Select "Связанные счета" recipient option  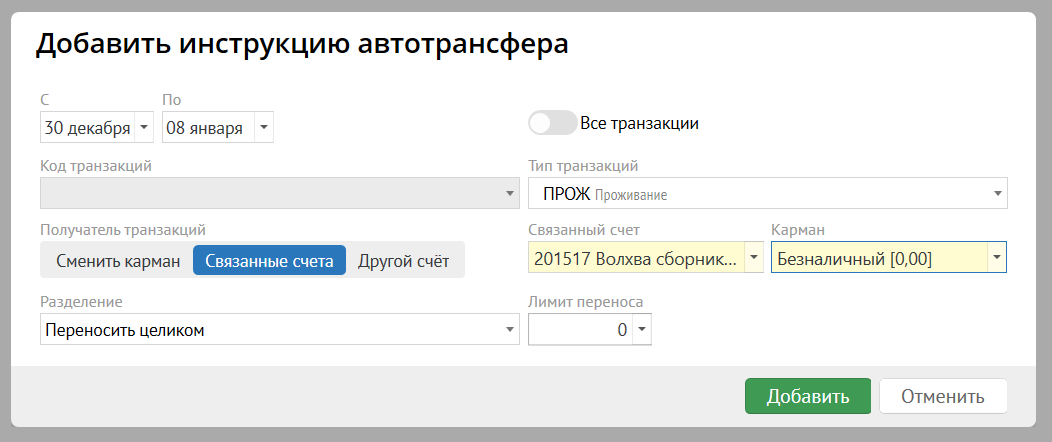[x=269, y=261]
